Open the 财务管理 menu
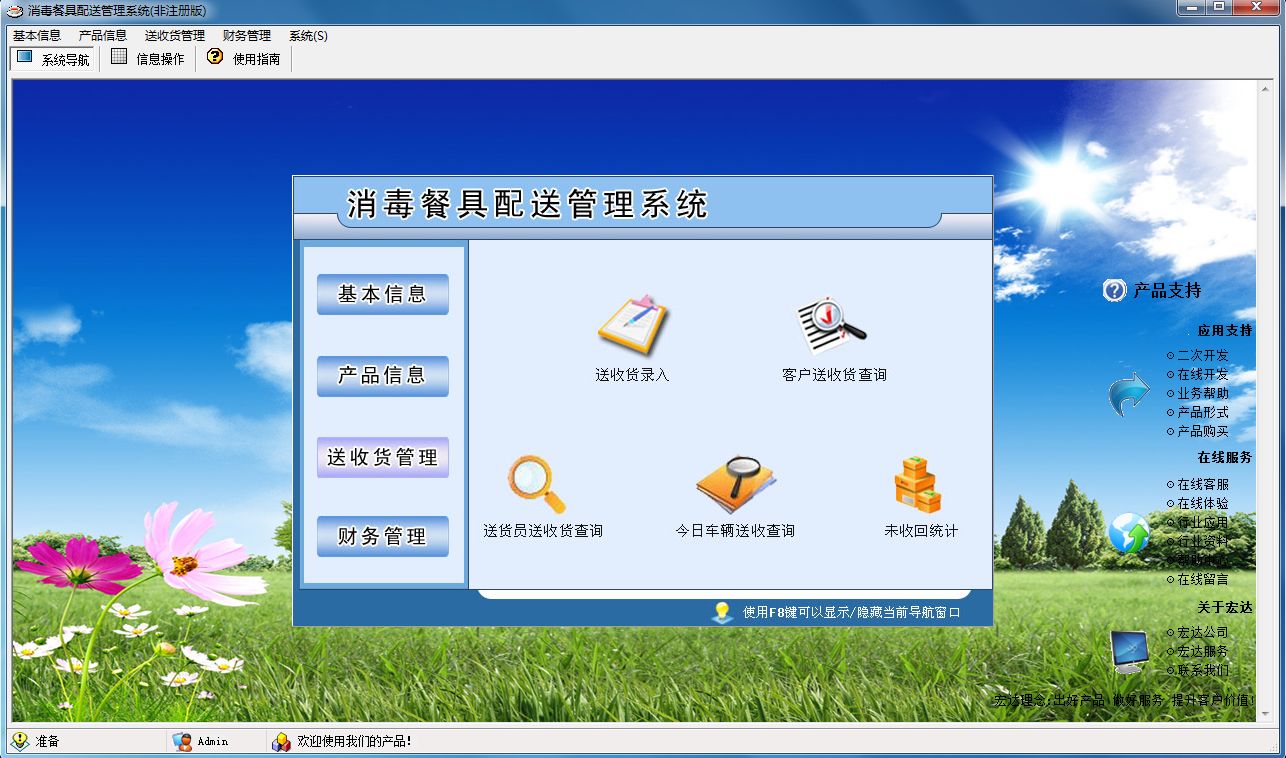 coord(249,35)
